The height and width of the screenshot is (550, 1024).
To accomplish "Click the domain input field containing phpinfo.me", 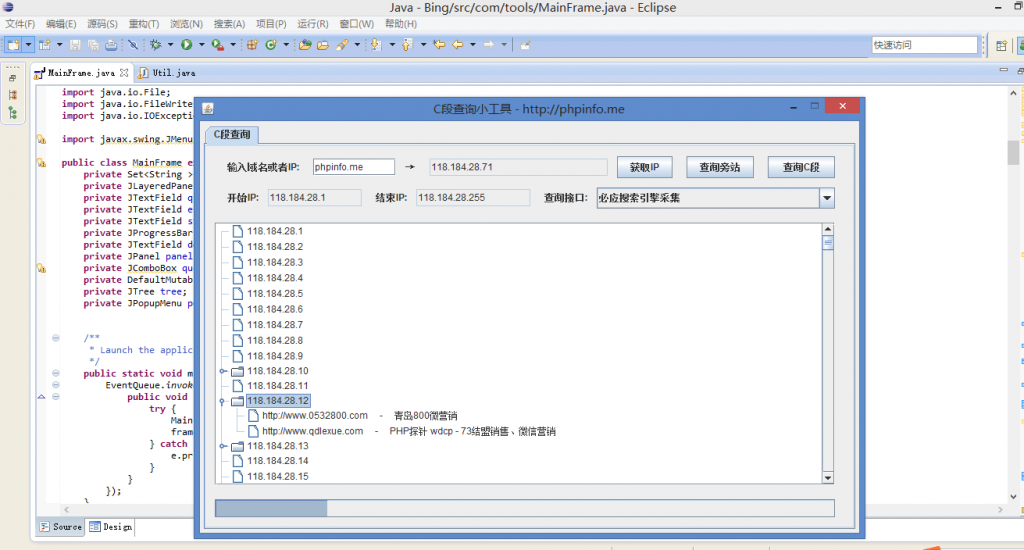I will point(353,167).
